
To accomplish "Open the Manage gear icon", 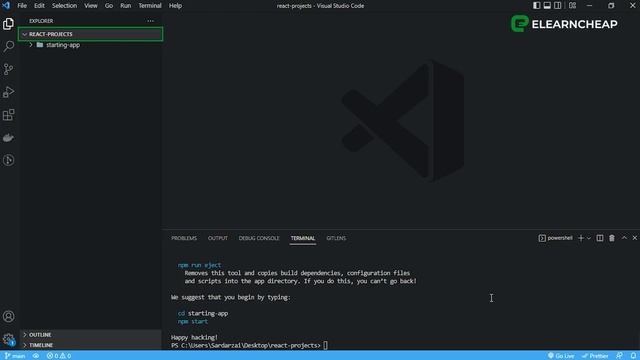I will tap(9, 339).
